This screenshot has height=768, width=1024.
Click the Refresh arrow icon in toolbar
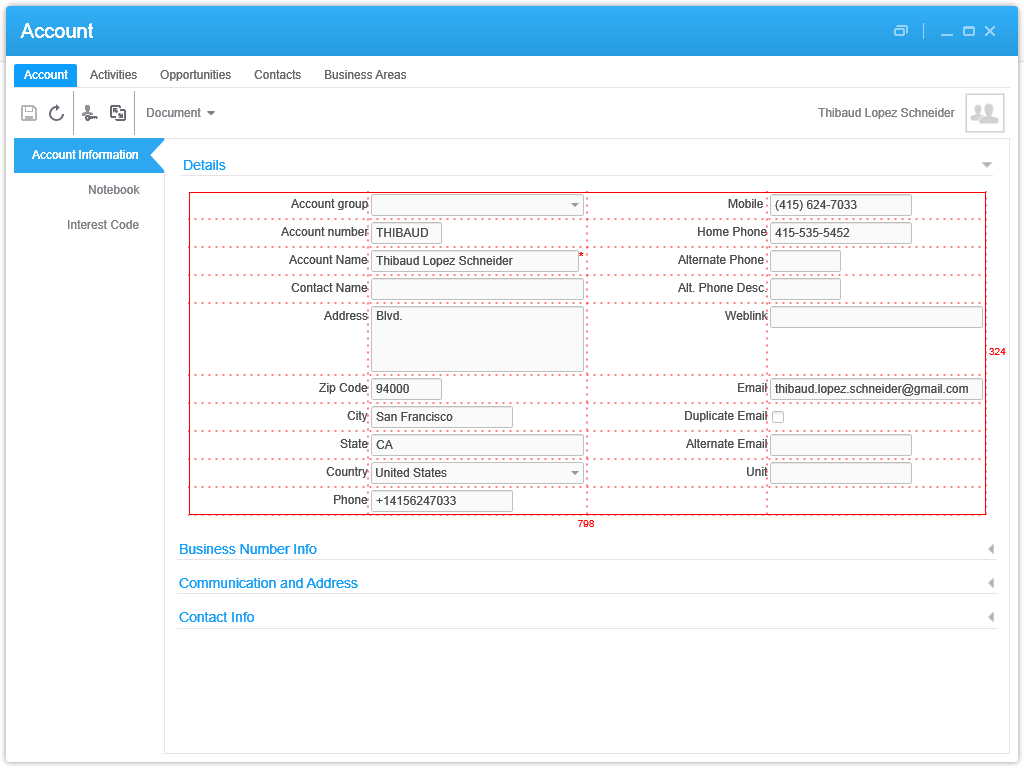pyautogui.click(x=57, y=113)
